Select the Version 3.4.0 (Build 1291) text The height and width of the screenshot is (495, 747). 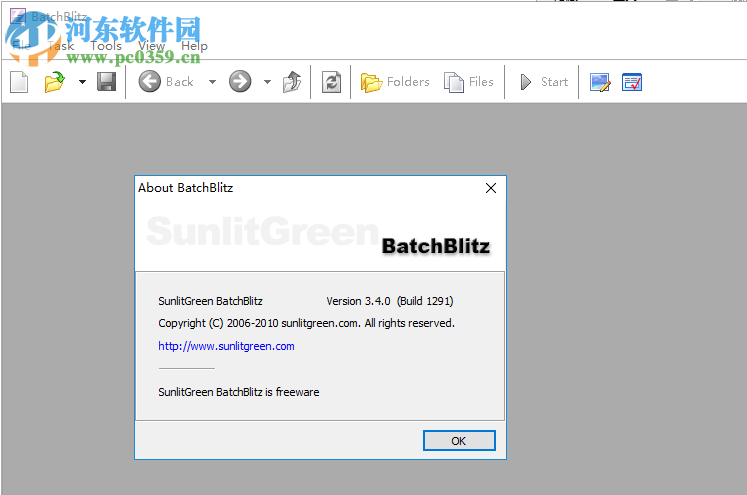[390, 301]
